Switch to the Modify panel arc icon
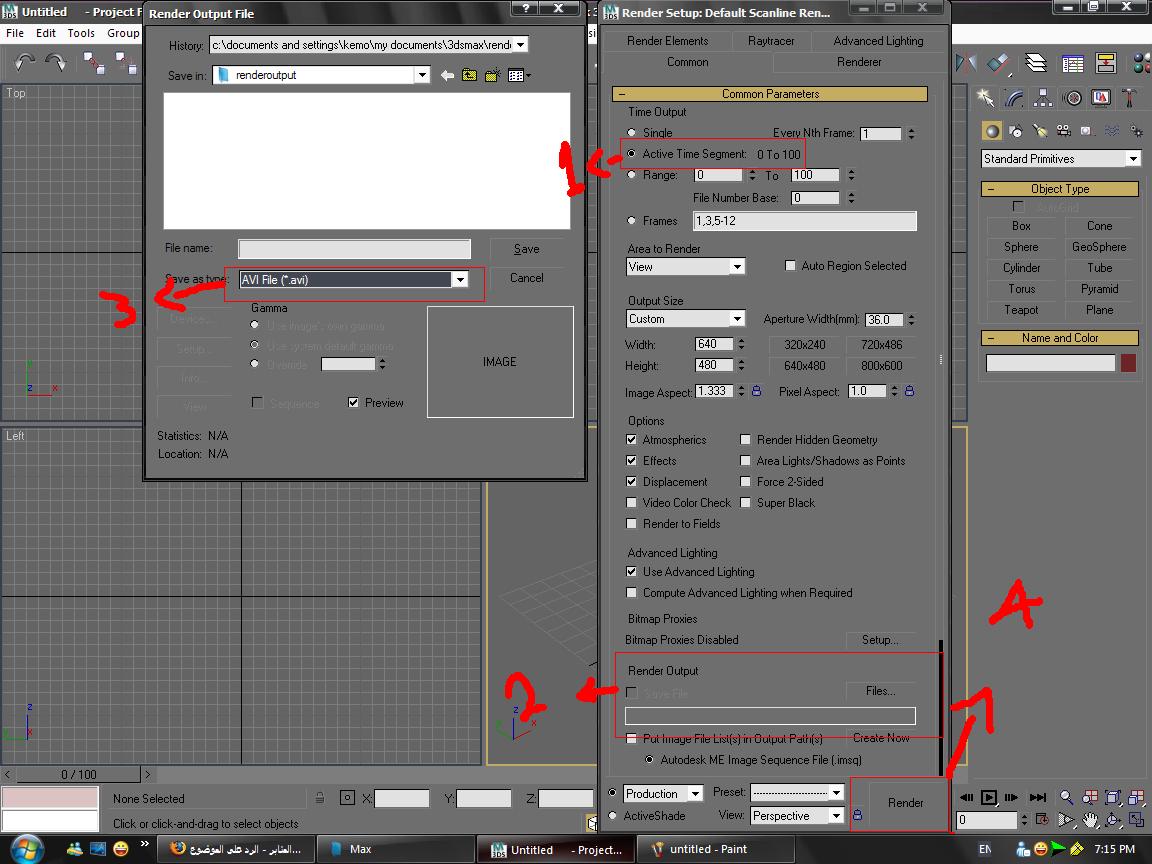 [x=1014, y=97]
